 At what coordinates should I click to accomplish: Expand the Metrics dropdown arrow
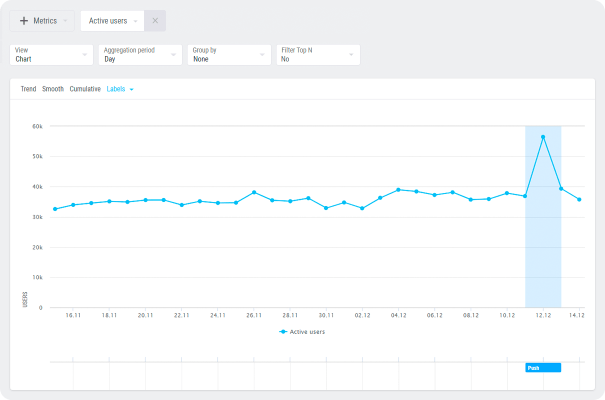coord(65,21)
